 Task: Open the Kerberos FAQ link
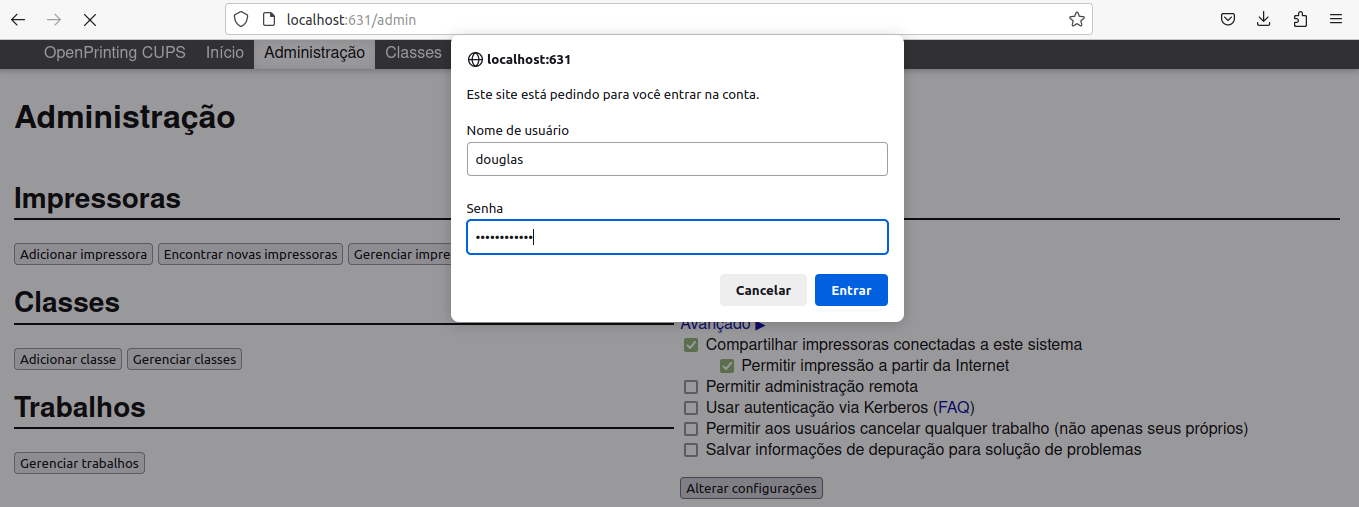click(953, 408)
